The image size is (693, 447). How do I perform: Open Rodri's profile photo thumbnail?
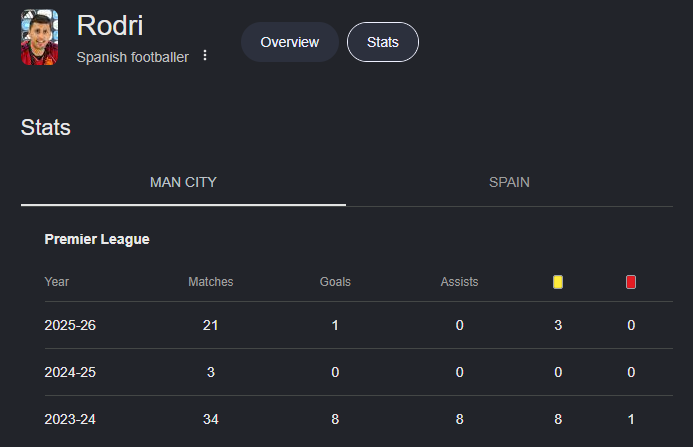pos(40,37)
